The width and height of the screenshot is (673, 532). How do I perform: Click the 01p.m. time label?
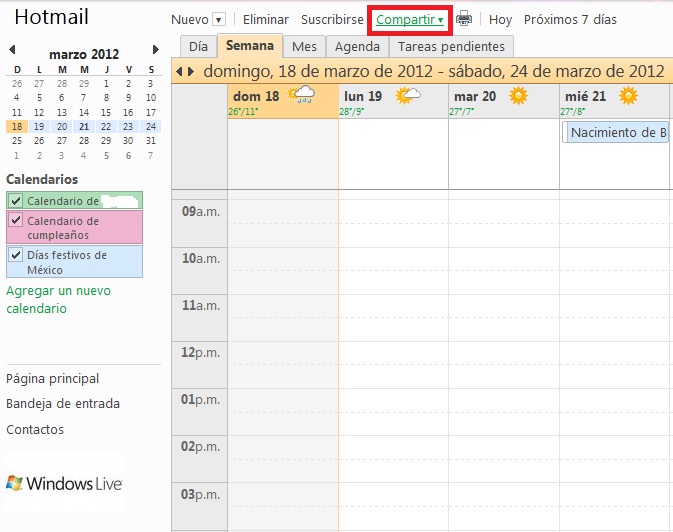click(x=200, y=400)
